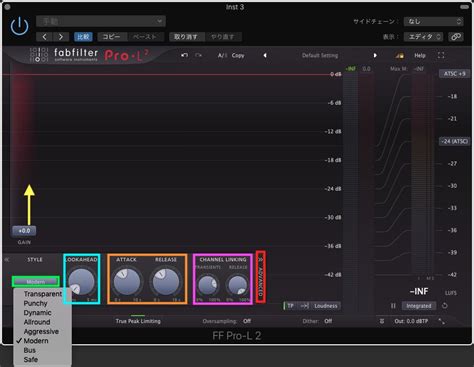The width and height of the screenshot is (474, 367).
Task: Select Aggressive style
Action: coord(41,331)
